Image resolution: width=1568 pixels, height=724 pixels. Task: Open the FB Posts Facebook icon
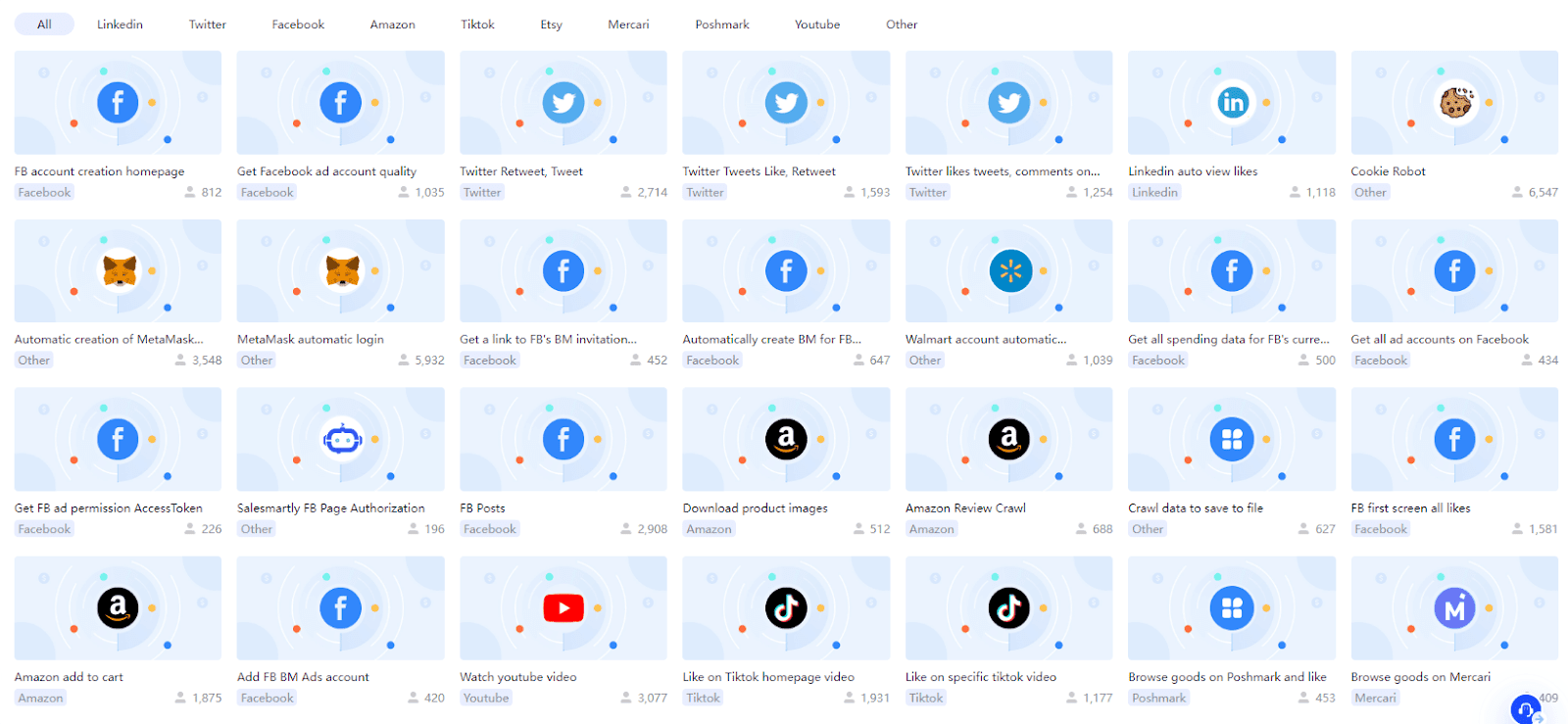(563, 439)
